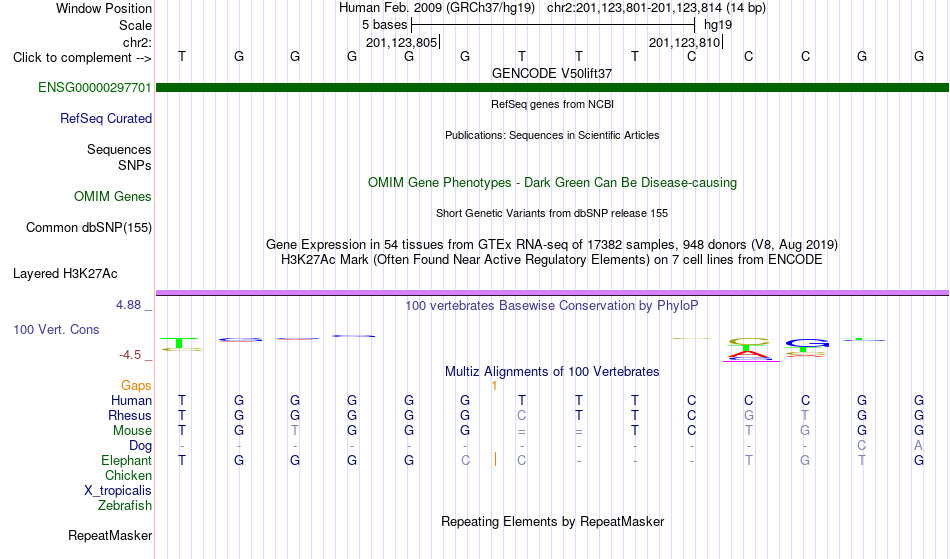Select the Common dbSNP(155) track label
Screen dimensions: 950x559
[89, 228]
